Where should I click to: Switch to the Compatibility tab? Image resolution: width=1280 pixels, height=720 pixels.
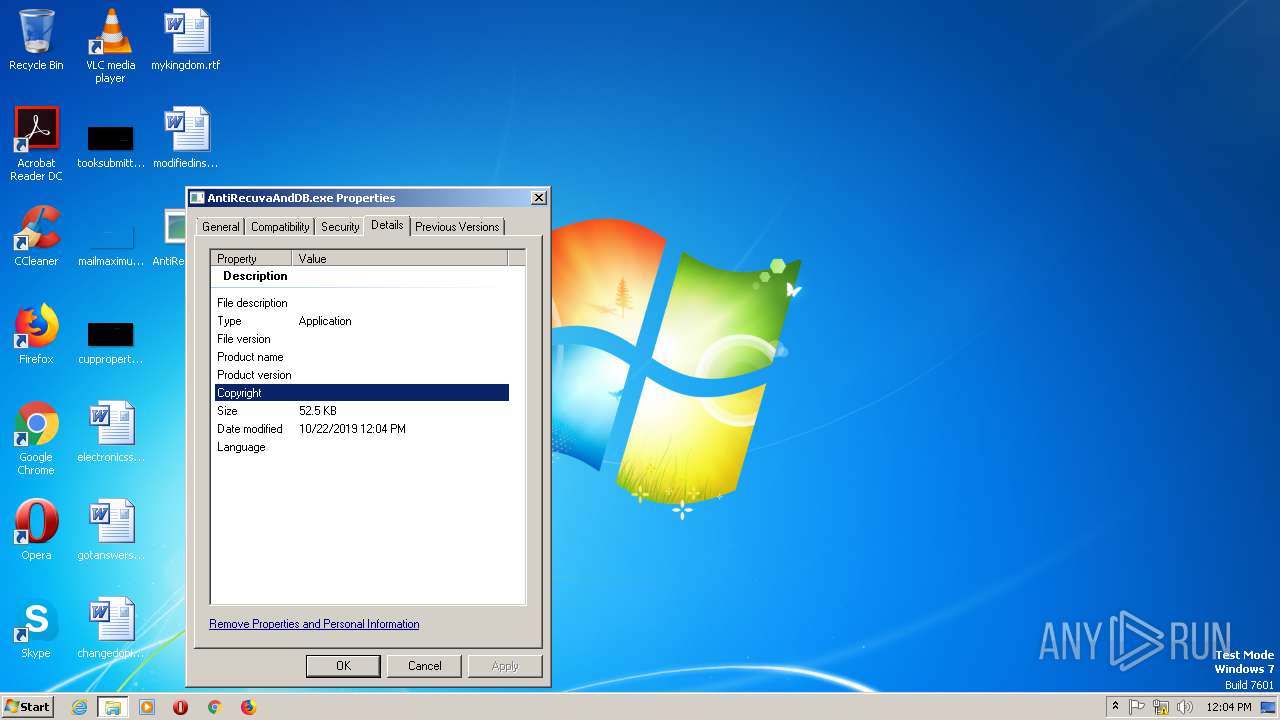280,227
